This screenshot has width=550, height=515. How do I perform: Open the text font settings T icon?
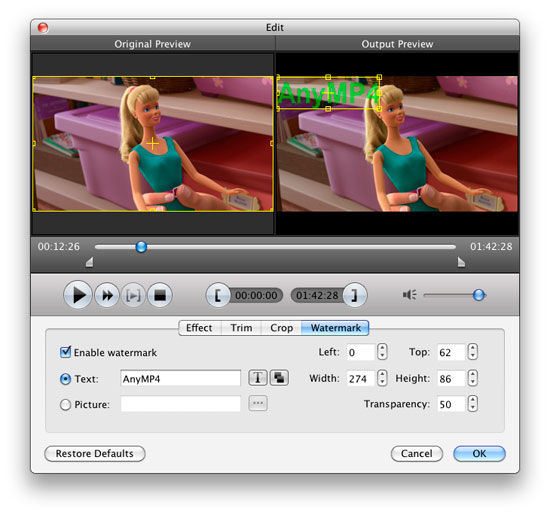tap(258, 378)
